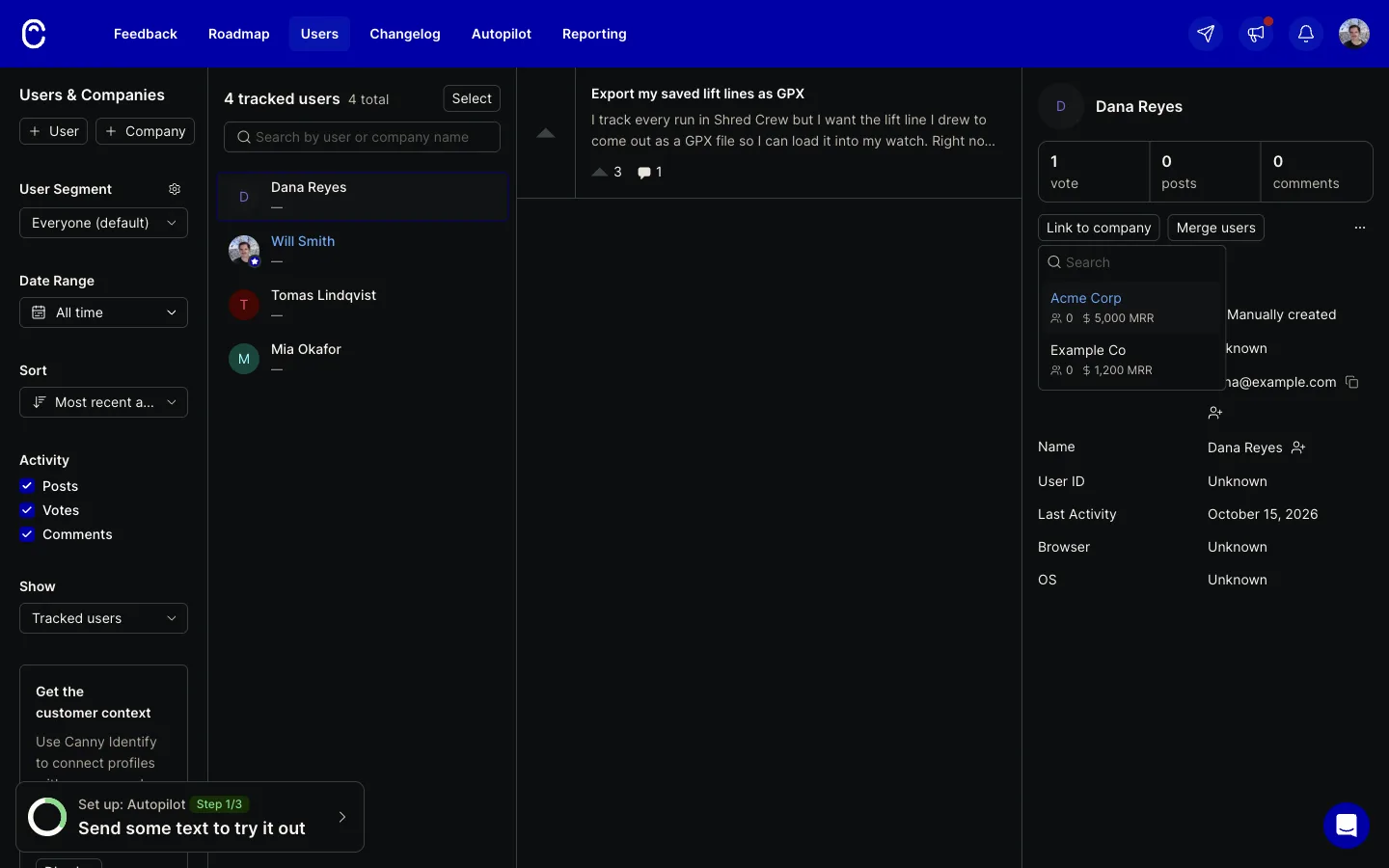Uncheck the Posts activity checkbox
This screenshot has width=1389, height=868.
pos(27,486)
